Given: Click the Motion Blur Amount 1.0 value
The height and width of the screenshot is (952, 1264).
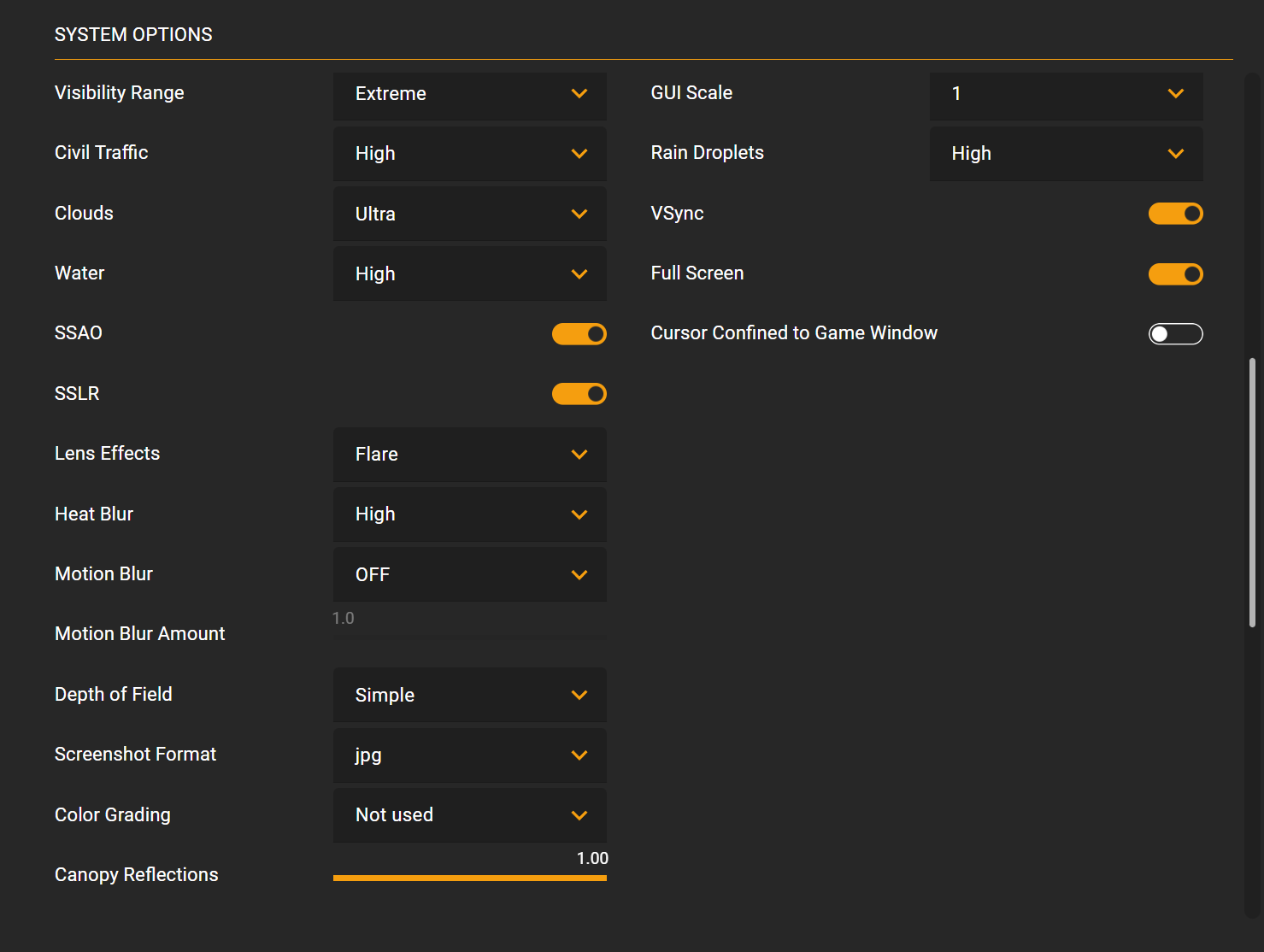Looking at the screenshot, I should click(344, 618).
